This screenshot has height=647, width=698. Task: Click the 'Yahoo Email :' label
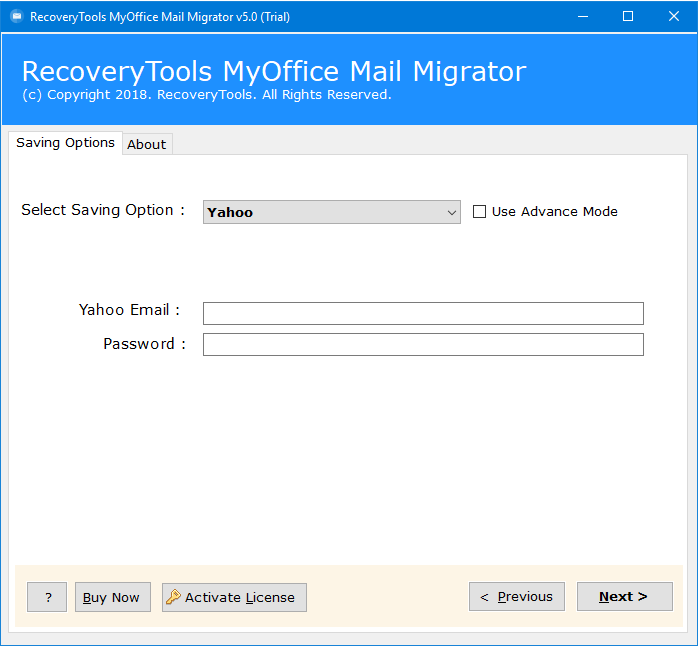coord(129,309)
